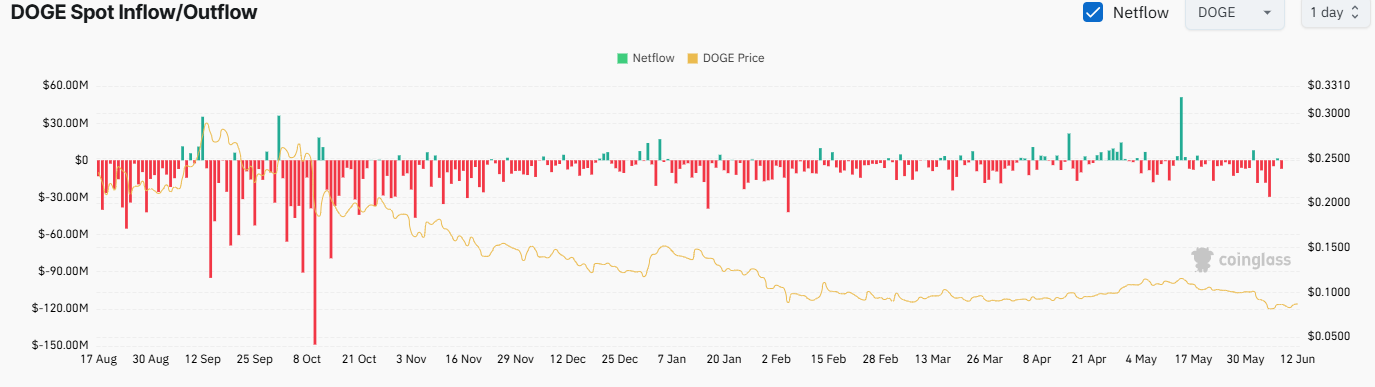Click the 29 Nov date label
Viewport: 1375px width, 387px height.
pos(515,359)
